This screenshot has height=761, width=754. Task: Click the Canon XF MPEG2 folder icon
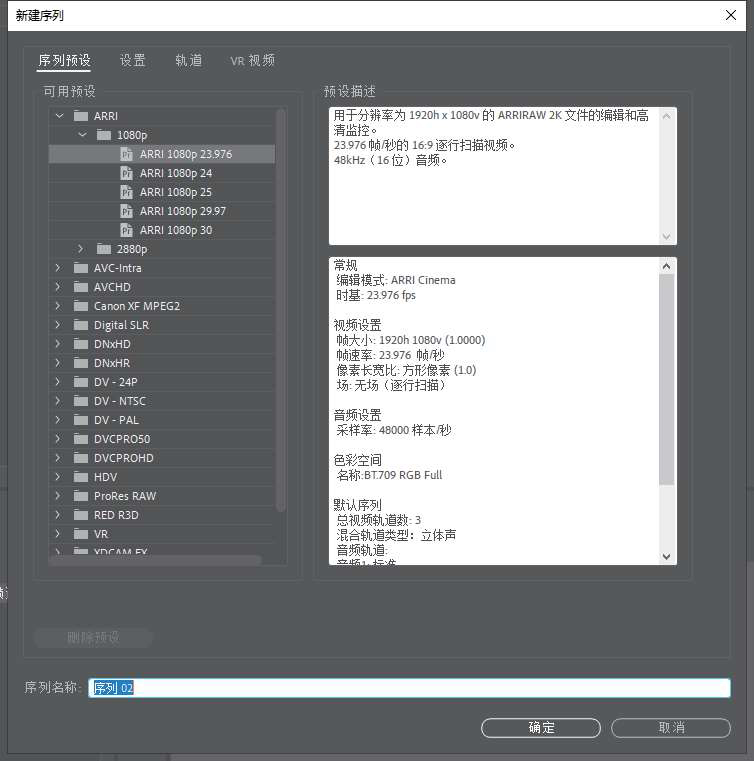click(x=81, y=306)
